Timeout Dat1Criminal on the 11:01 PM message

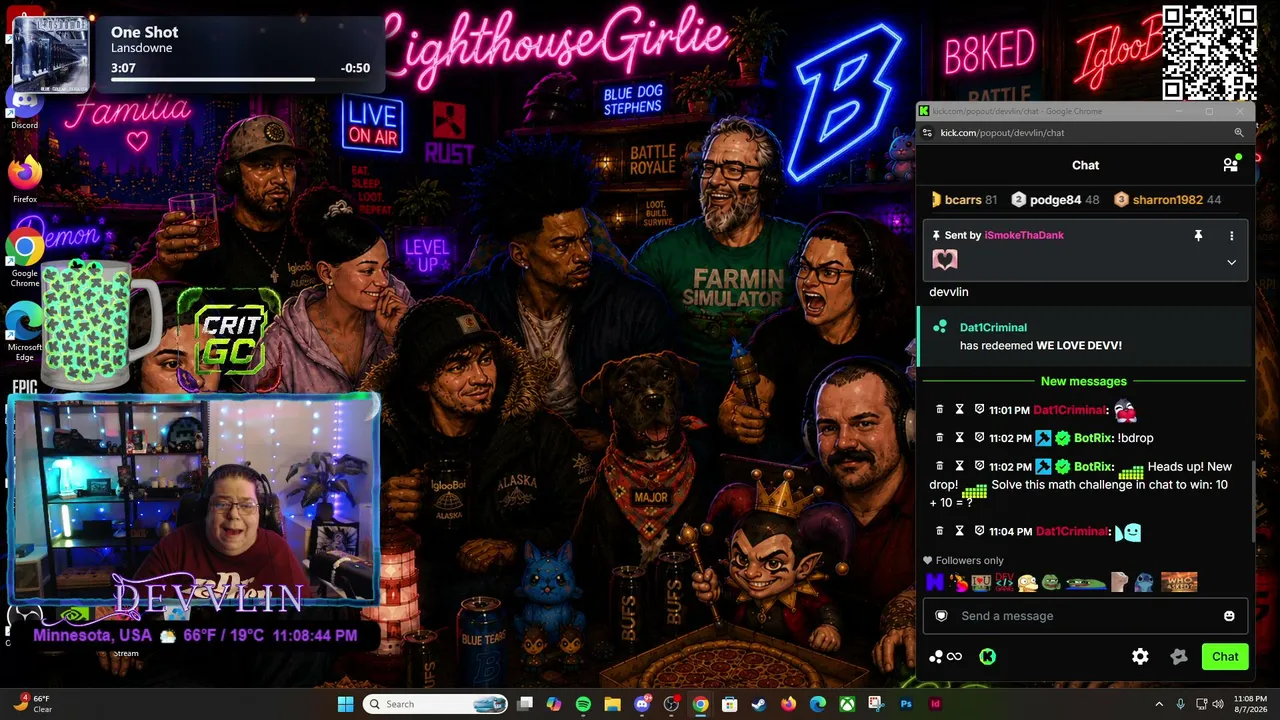[x=959, y=410]
